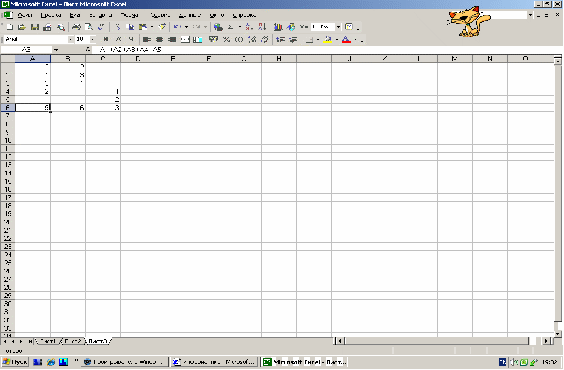The width and height of the screenshot is (564, 370).
Task: Apply the yellow fill color
Action: click(328, 40)
